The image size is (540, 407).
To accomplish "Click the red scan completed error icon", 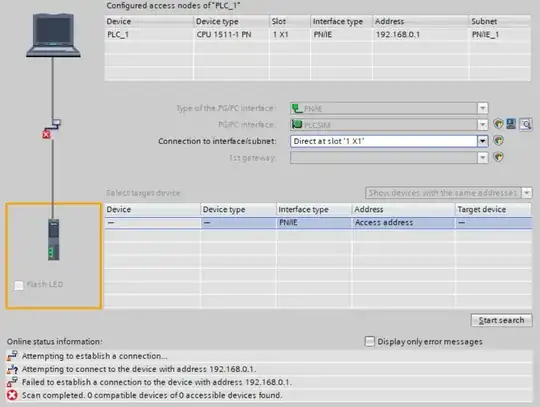I will 12,395.
